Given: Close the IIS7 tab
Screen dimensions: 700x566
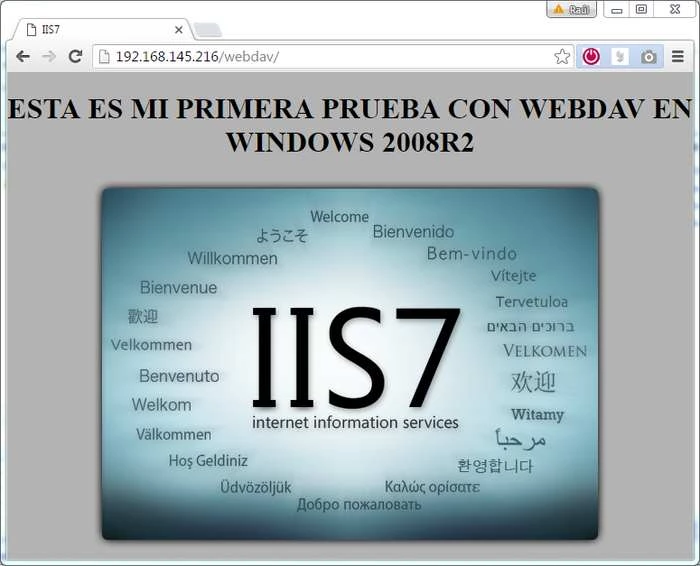Looking at the screenshot, I should 179,30.
